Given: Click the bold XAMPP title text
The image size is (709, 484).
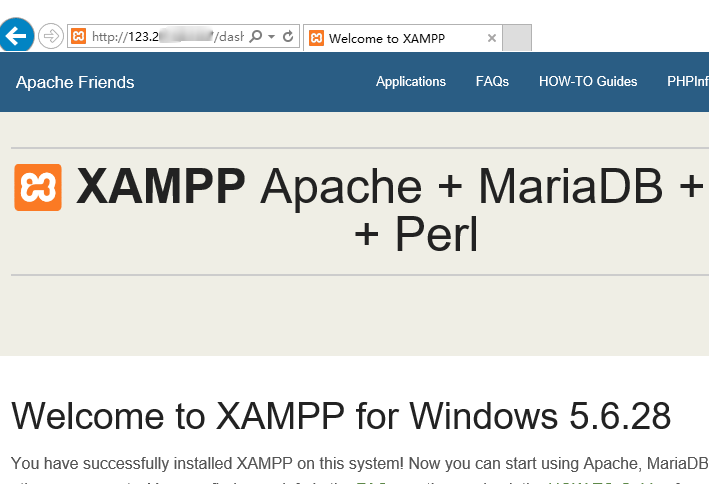Looking at the screenshot, I should pos(161,186).
